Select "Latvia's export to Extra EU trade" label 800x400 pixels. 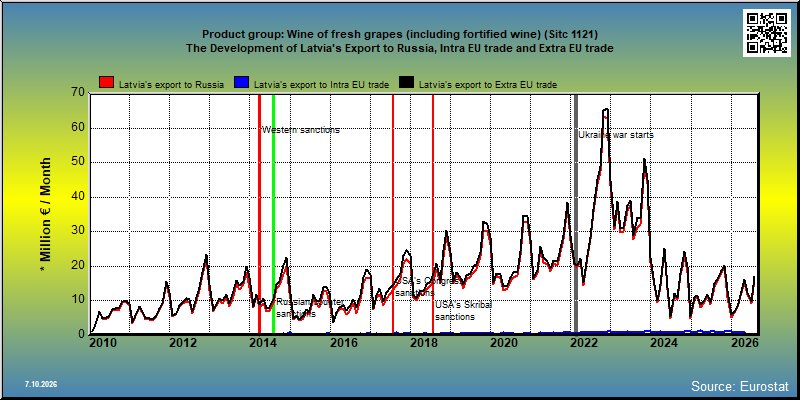coord(488,85)
